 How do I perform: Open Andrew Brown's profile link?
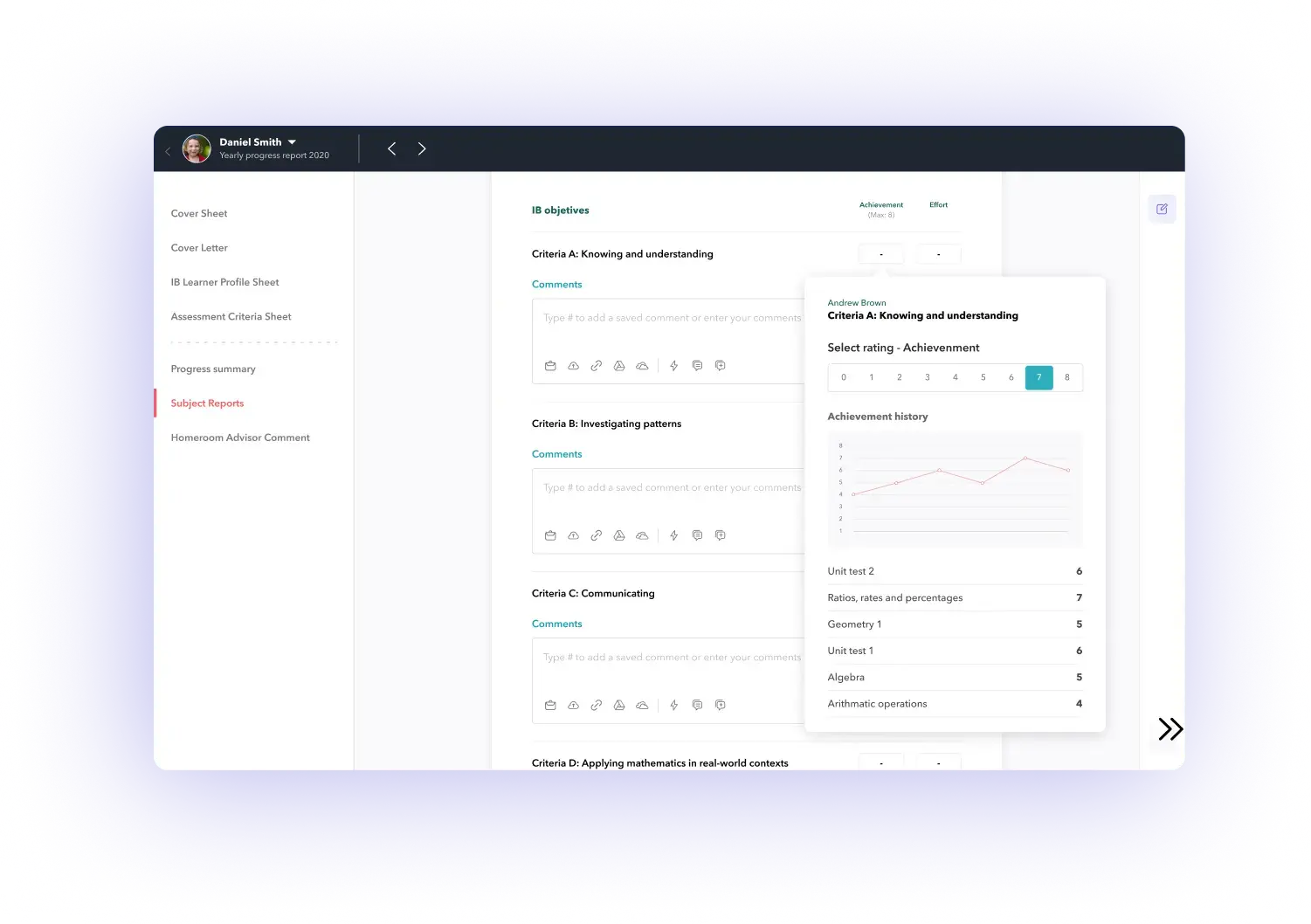coord(856,302)
